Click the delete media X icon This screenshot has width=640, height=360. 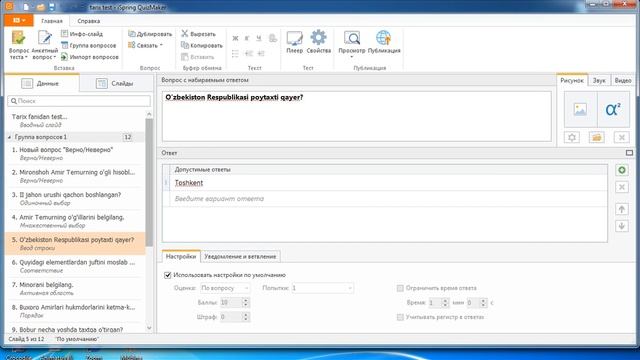[622, 138]
